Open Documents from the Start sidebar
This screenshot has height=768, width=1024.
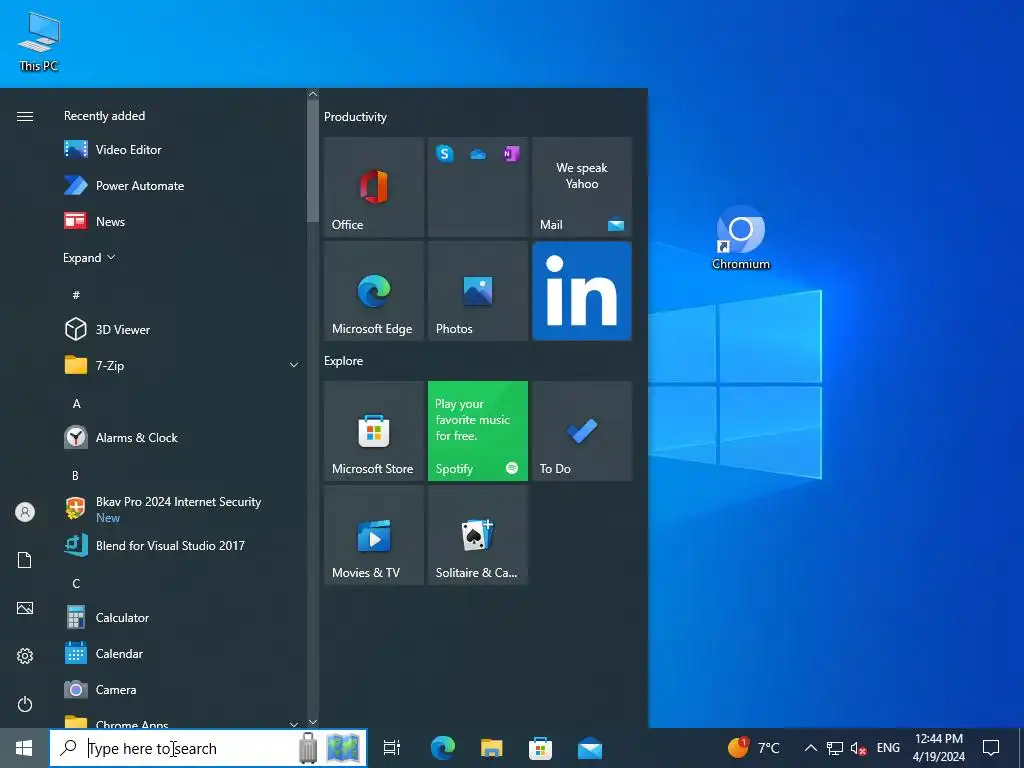(x=25, y=560)
